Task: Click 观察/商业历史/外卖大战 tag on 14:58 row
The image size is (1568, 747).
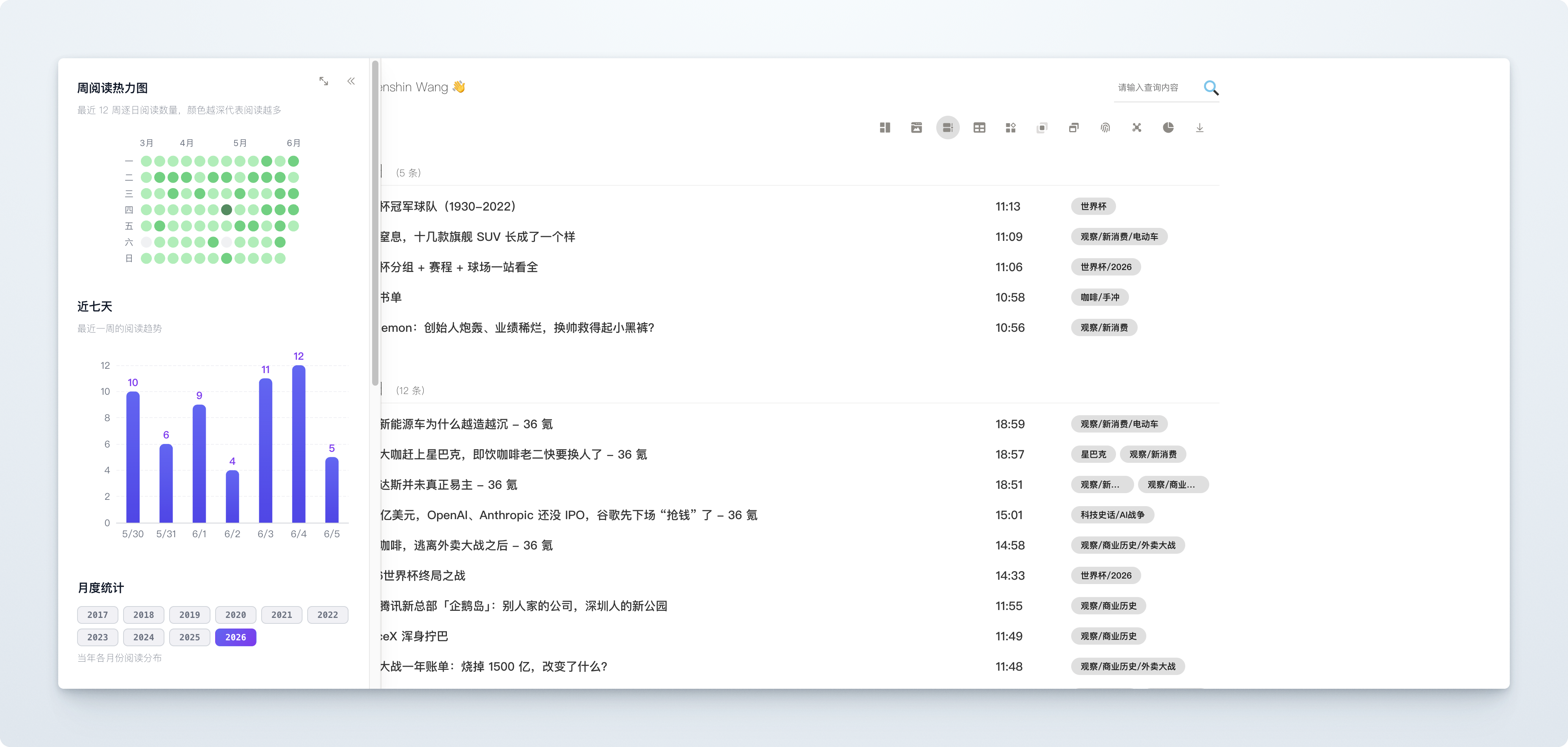Action: click(x=1127, y=545)
